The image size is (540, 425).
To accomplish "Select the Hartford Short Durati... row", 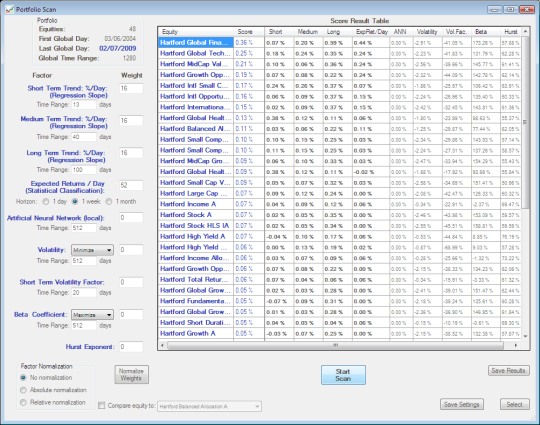I will tap(340, 323).
